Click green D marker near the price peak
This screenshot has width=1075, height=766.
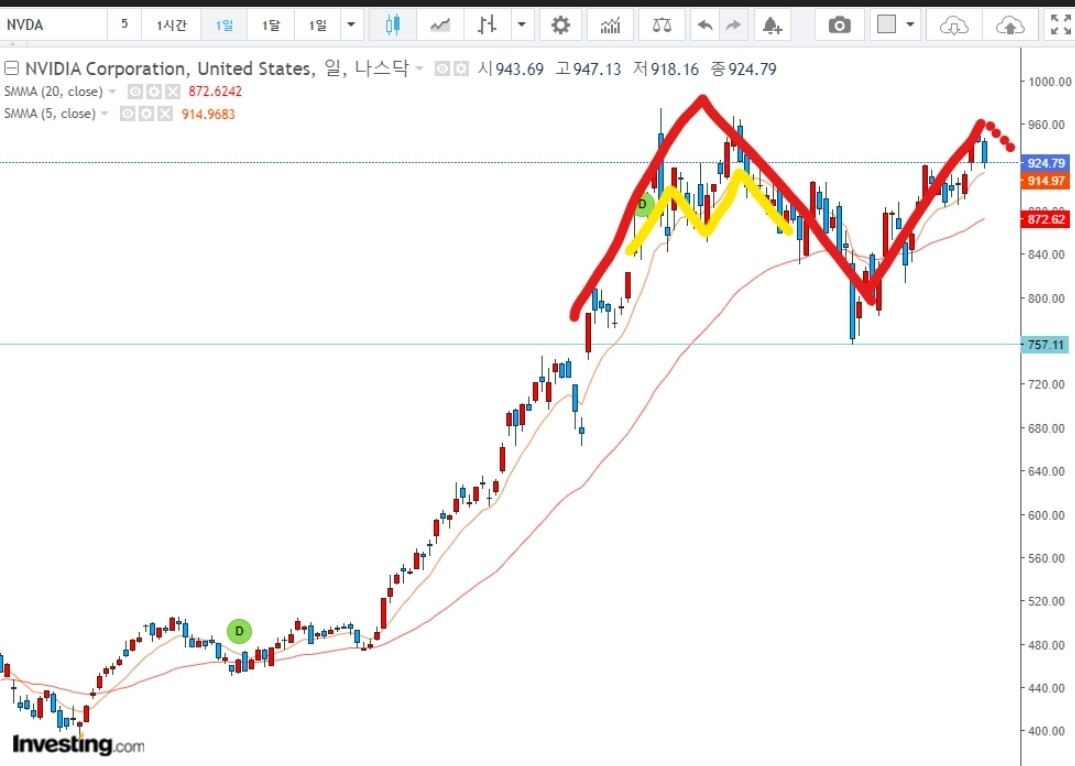pos(642,204)
